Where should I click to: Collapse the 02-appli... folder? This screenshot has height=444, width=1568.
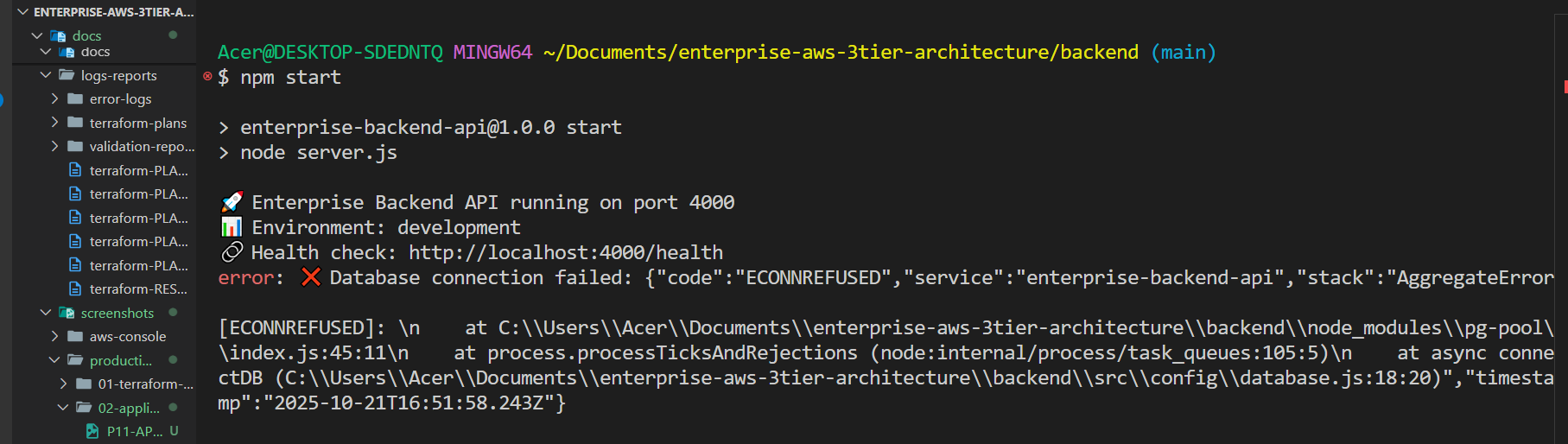point(63,407)
